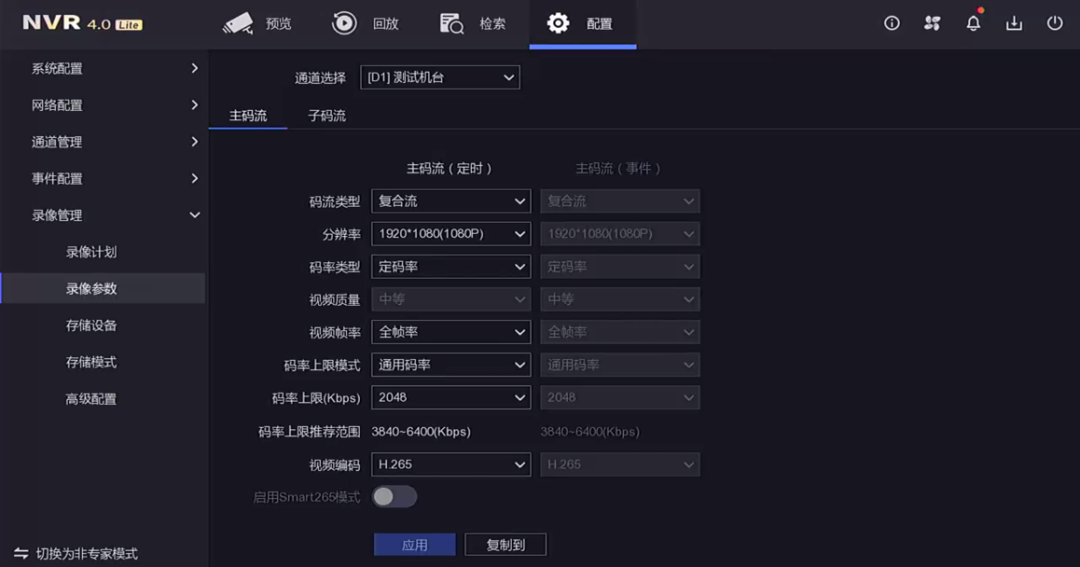Toggle the 启用Smart265模式 switch
This screenshot has width=1080, height=567.
click(x=394, y=496)
